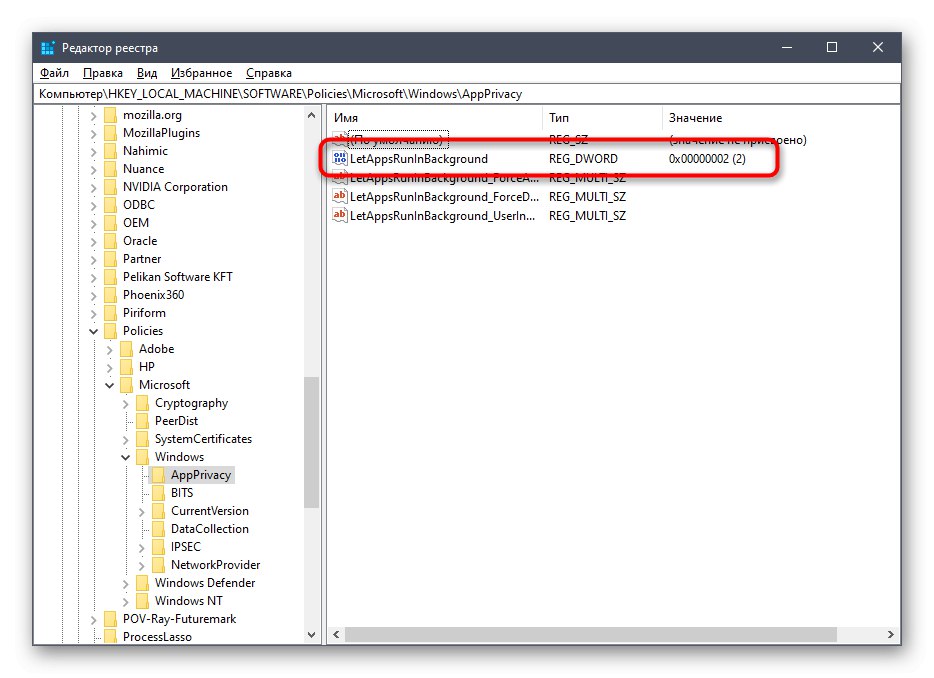Open the Избранное menu
Screen dimensions: 934x678
[x=201, y=73]
